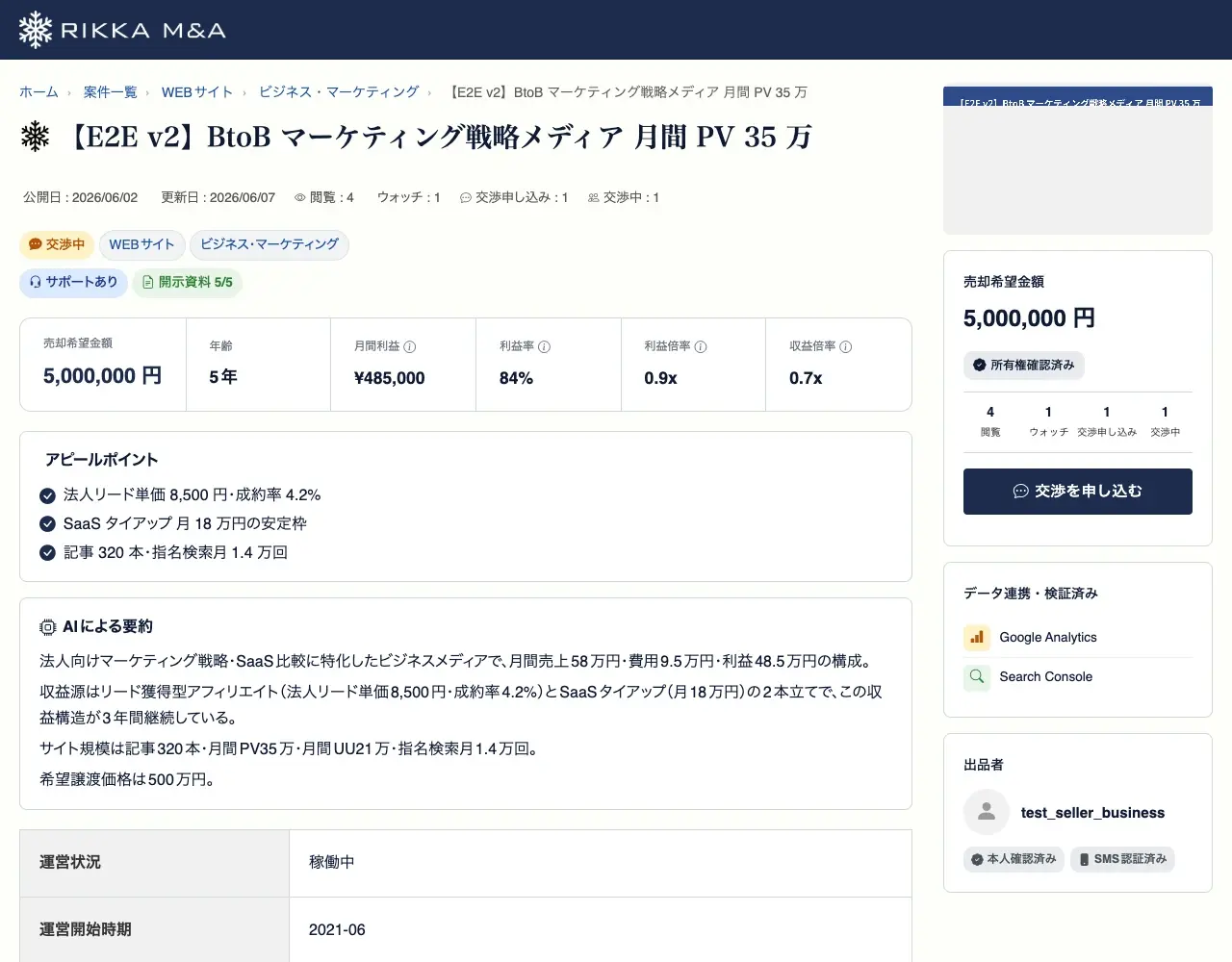Click the phone icon in SMS認証済み badge
This screenshot has width=1232, height=962.
click(1085, 859)
